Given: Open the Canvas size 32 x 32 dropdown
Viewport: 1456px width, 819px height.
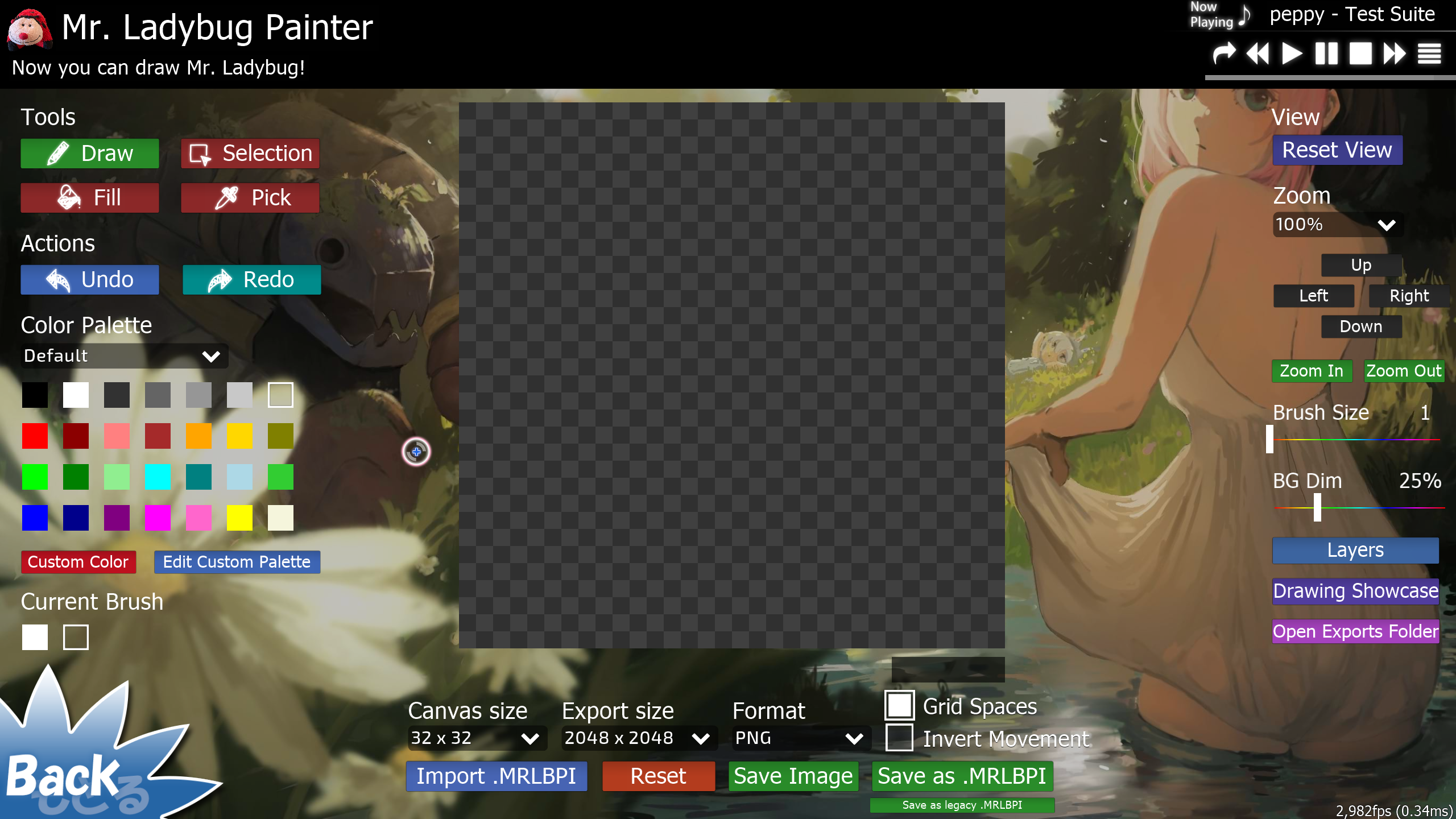Looking at the screenshot, I should [477, 738].
